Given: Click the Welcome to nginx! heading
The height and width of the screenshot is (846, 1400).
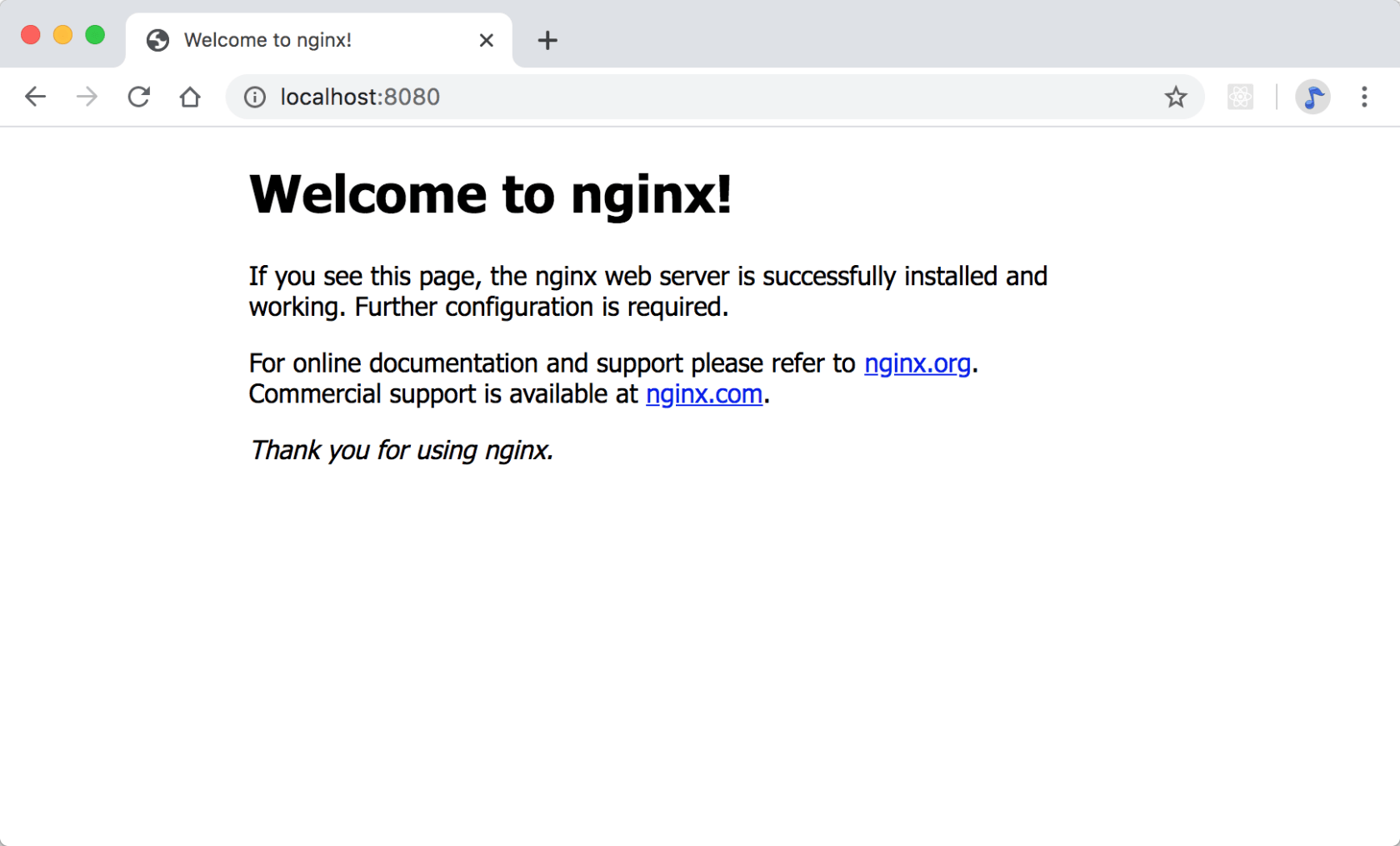Looking at the screenshot, I should coord(490,194).
